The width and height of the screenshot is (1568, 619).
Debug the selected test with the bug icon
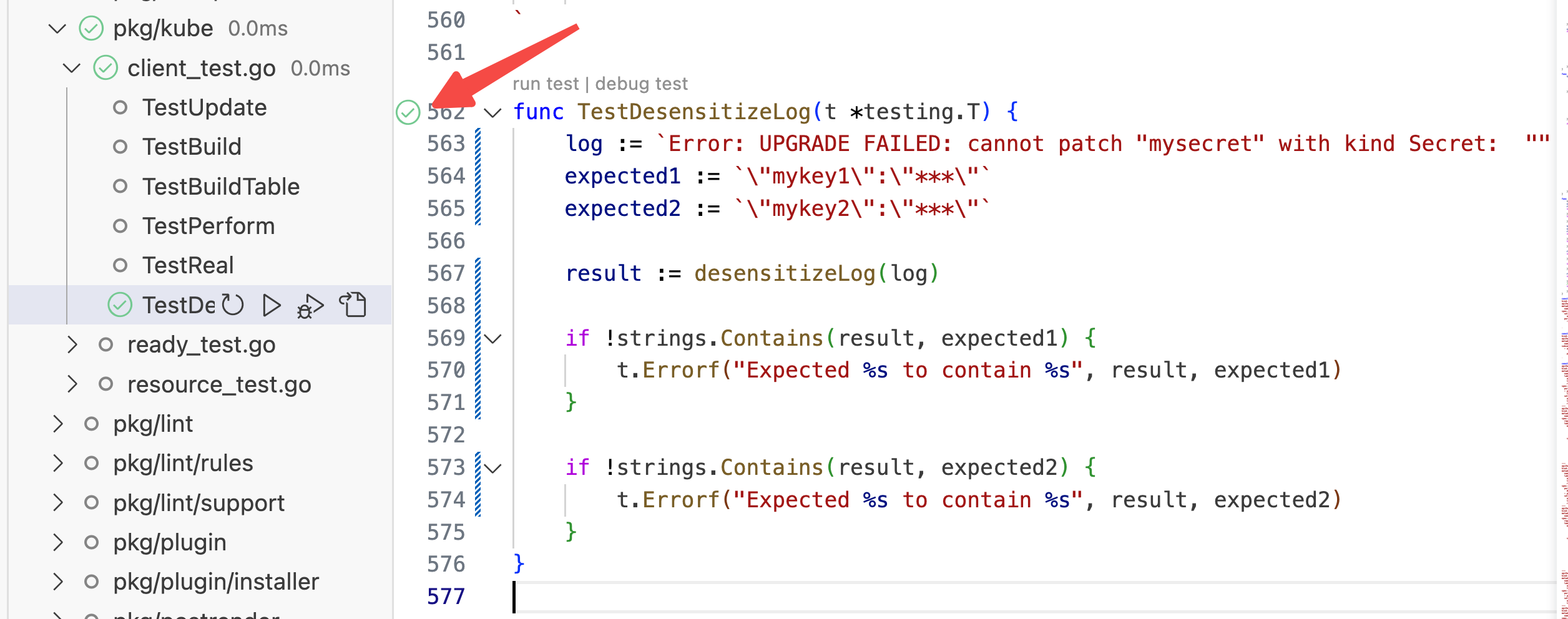[310, 306]
